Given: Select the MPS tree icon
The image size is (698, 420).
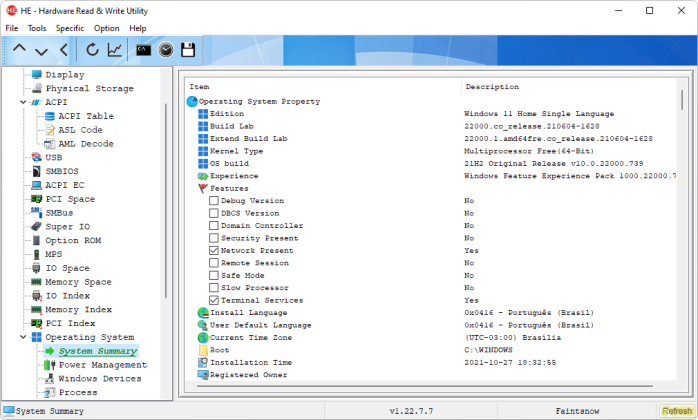Looking at the screenshot, I should pos(37,254).
